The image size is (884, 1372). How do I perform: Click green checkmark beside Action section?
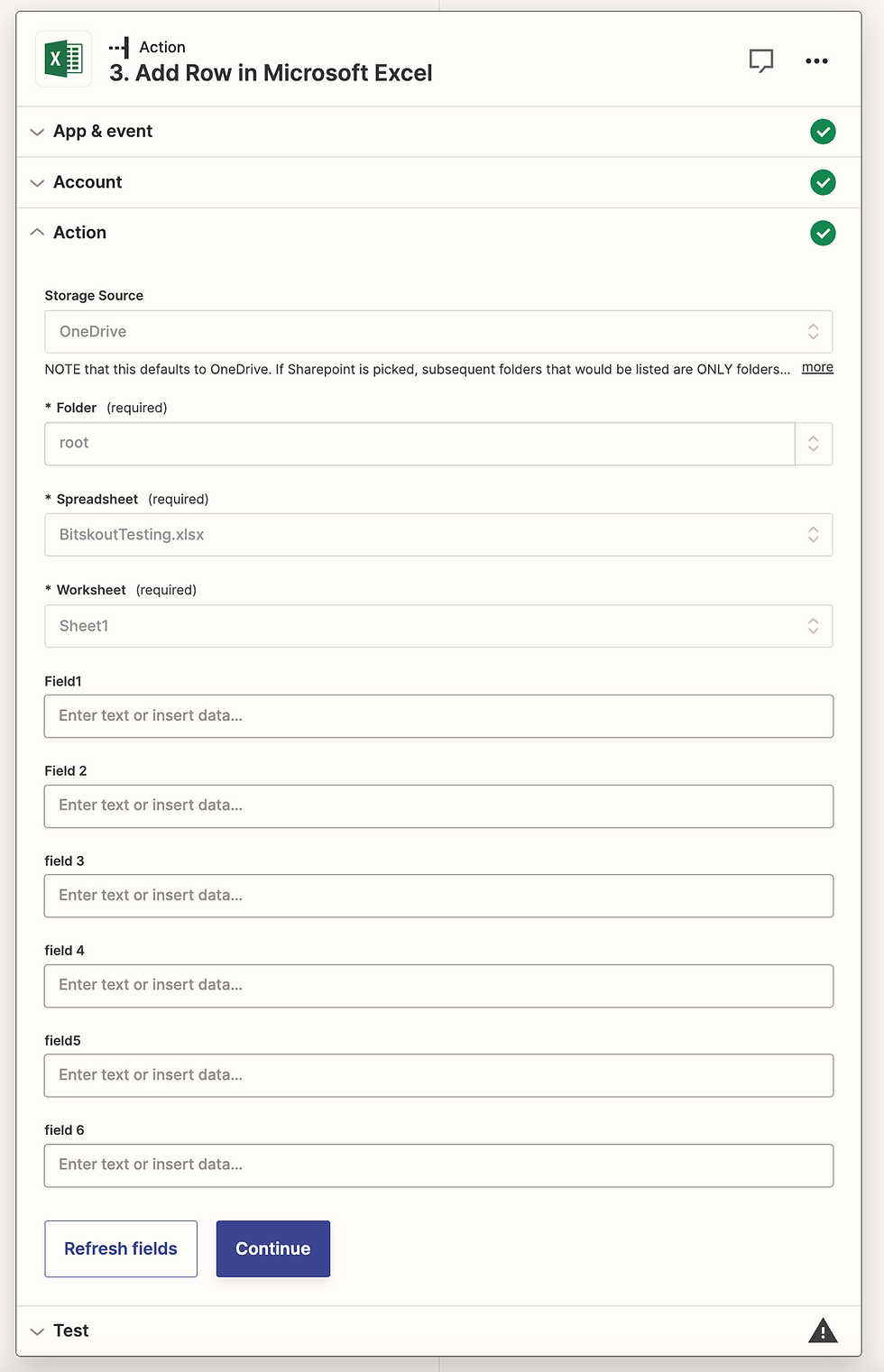tap(823, 233)
